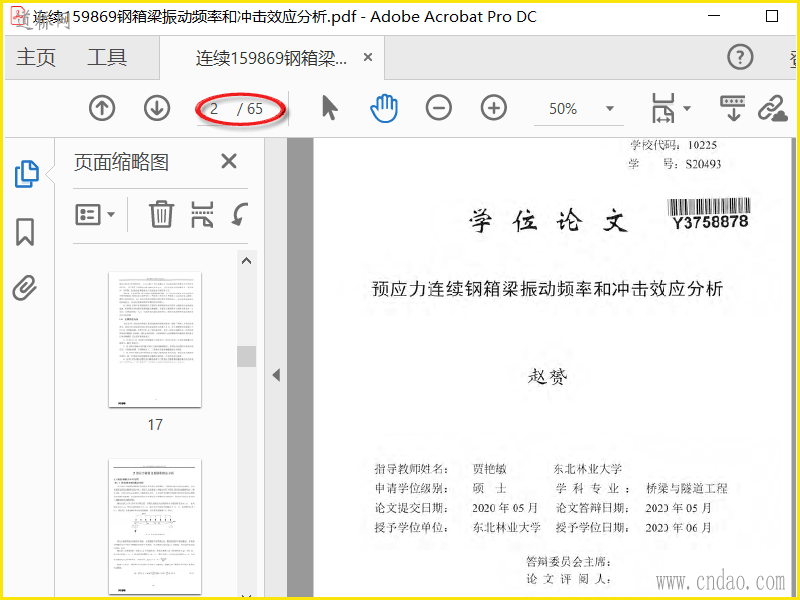Zoom in with the plus button
Screen dimensions: 800x600
(493, 108)
